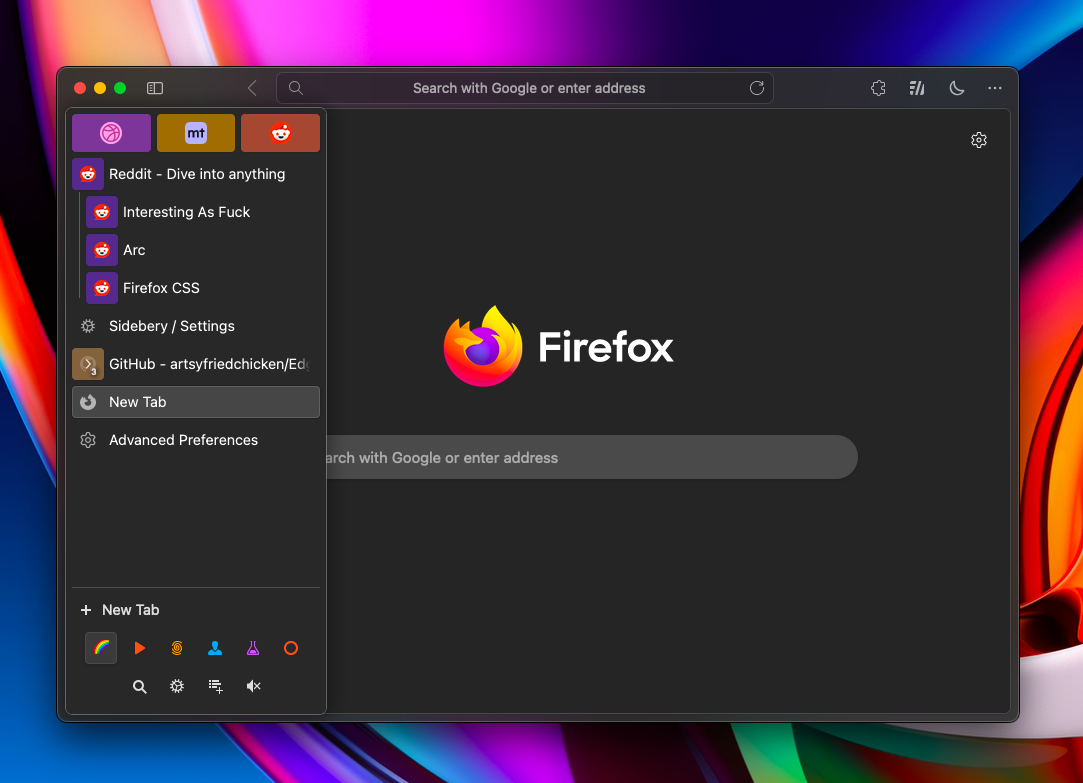Viewport: 1083px width, 783px height.
Task: Open the Sidebery toolbar icon
Action: pos(917,88)
